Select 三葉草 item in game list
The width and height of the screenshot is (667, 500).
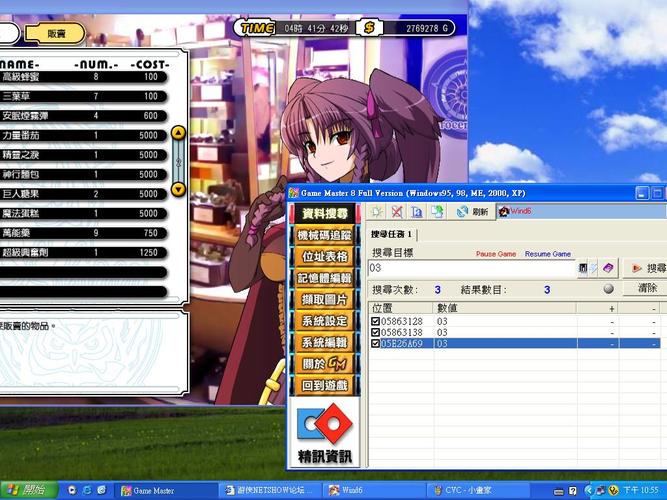pos(83,96)
